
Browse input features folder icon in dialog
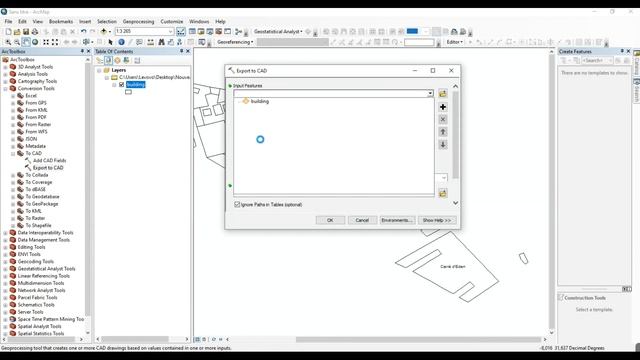[x=443, y=93]
